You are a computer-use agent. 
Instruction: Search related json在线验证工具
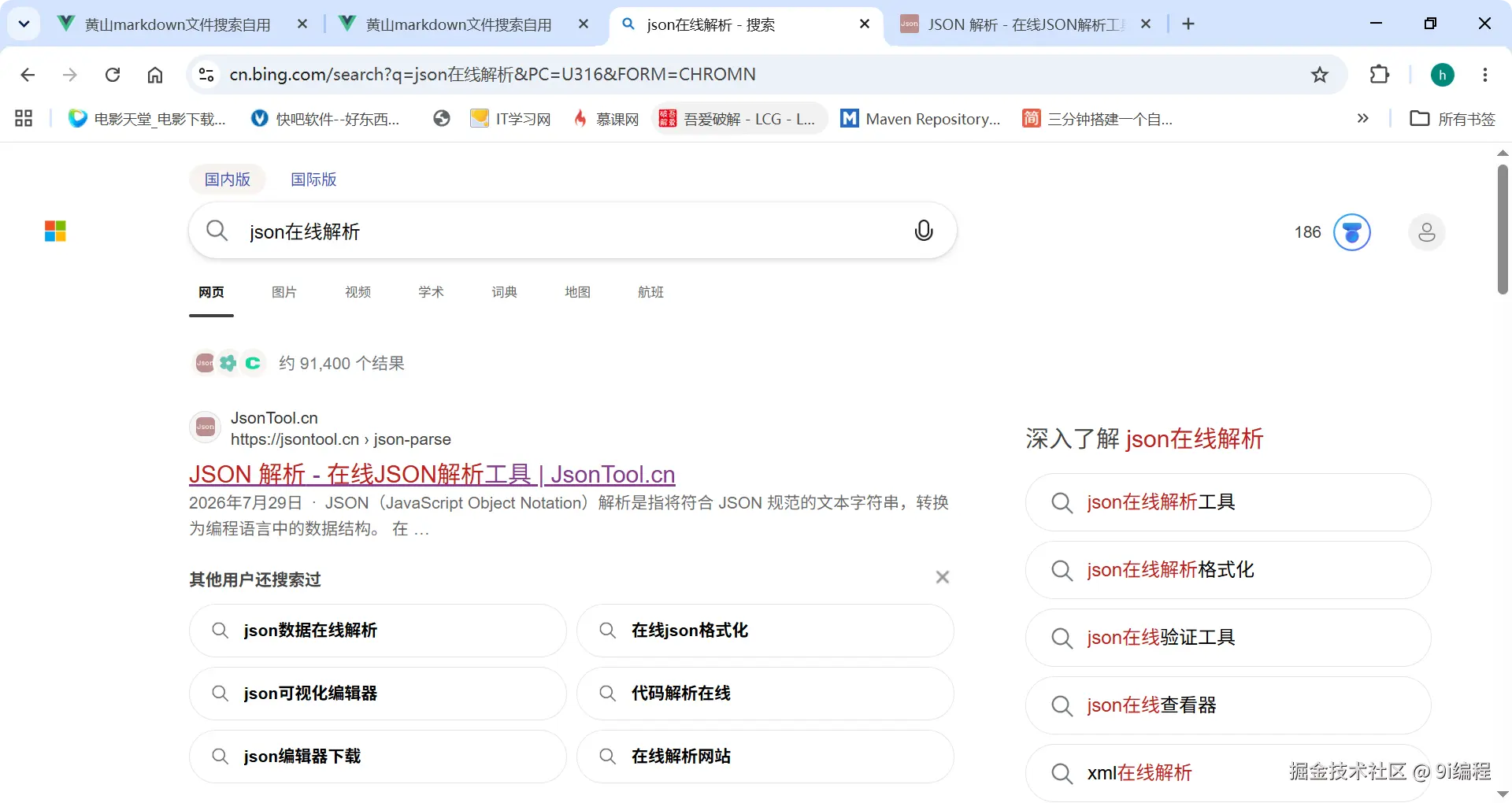click(1228, 638)
